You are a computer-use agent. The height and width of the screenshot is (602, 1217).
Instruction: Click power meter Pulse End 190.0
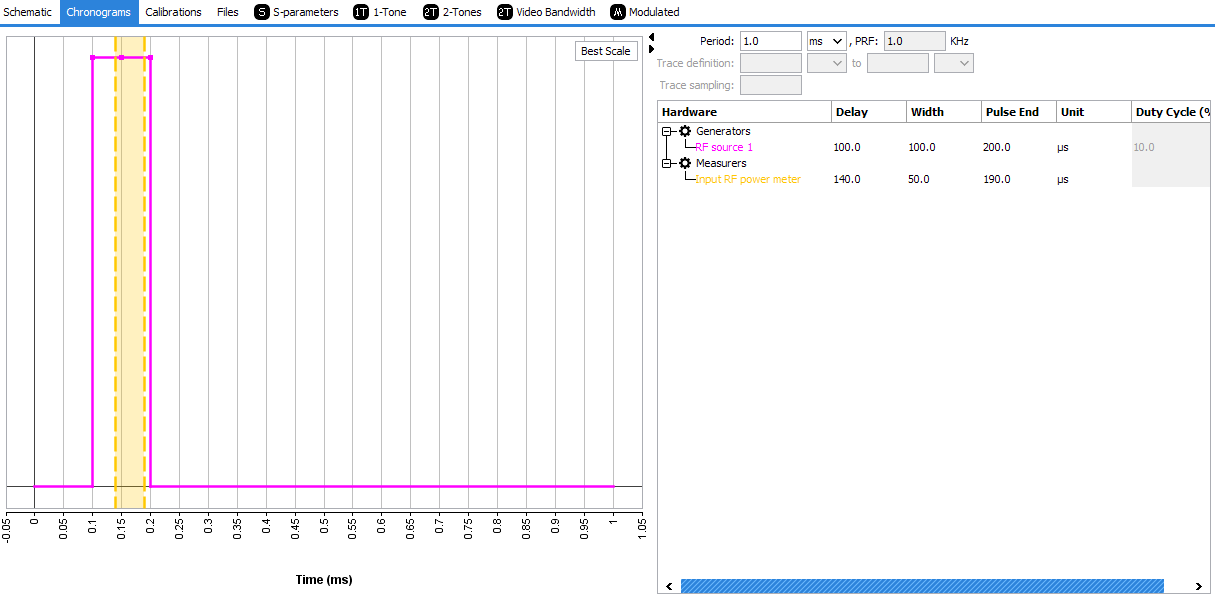click(x=1019, y=179)
